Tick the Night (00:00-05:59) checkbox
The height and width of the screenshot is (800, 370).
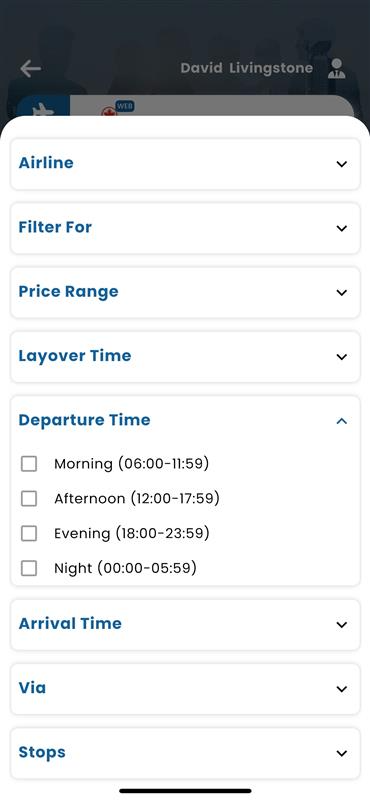[x=29, y=568]
